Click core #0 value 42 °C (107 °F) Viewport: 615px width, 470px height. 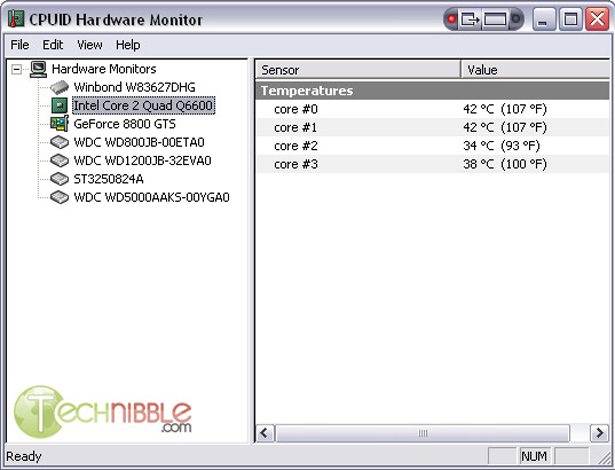tap(505, 109)
